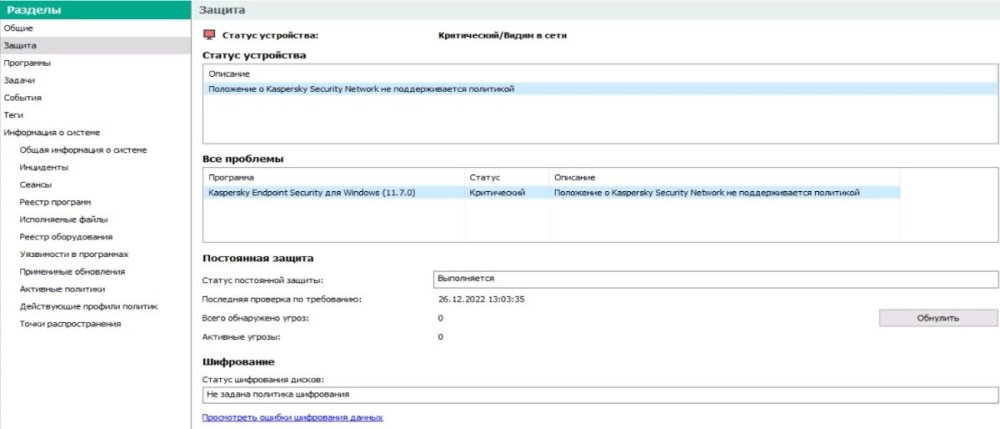Open Точки распространения subsection
This screenshot has width=1000, height=429.
70,324
